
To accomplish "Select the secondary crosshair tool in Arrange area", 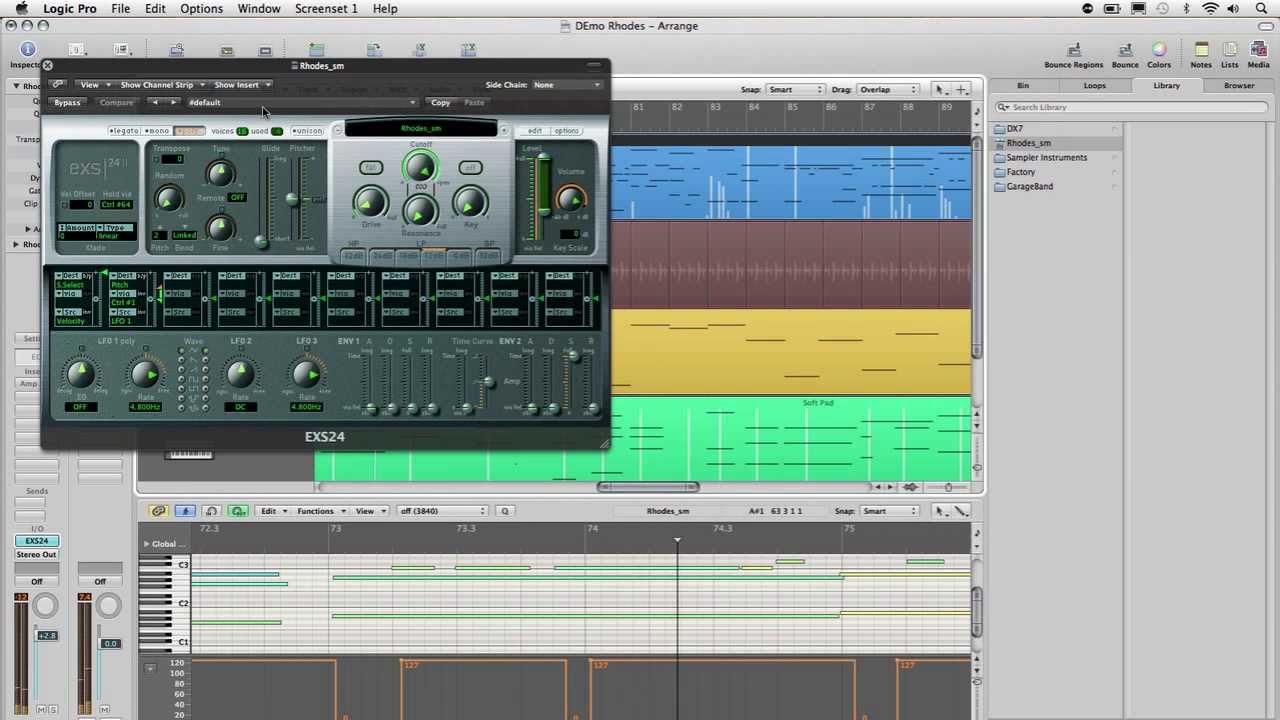I will pyautogui.click(x=961, y=90).
